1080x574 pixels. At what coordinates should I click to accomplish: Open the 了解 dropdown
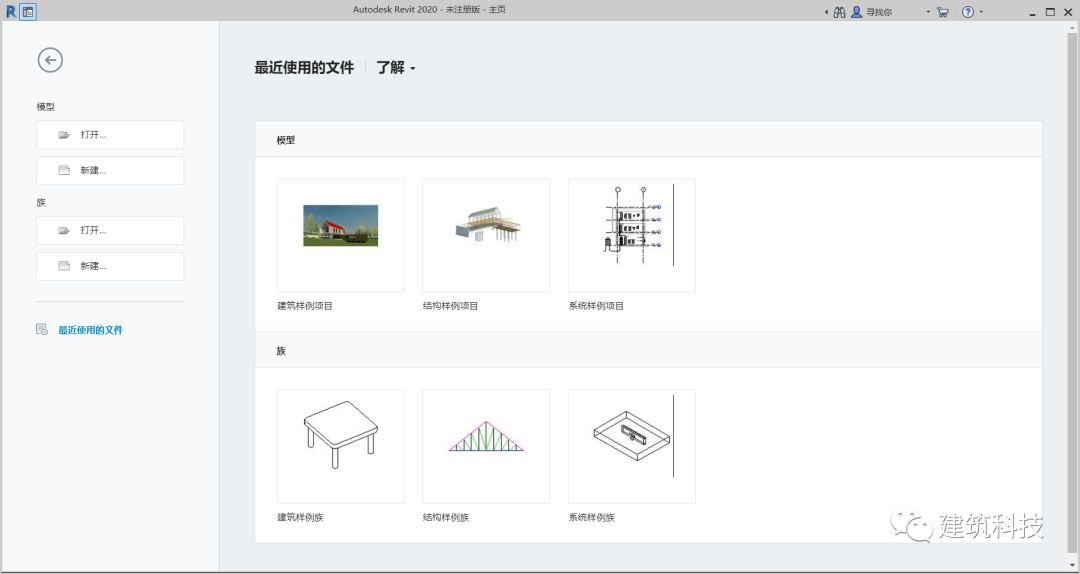point(395,68)
